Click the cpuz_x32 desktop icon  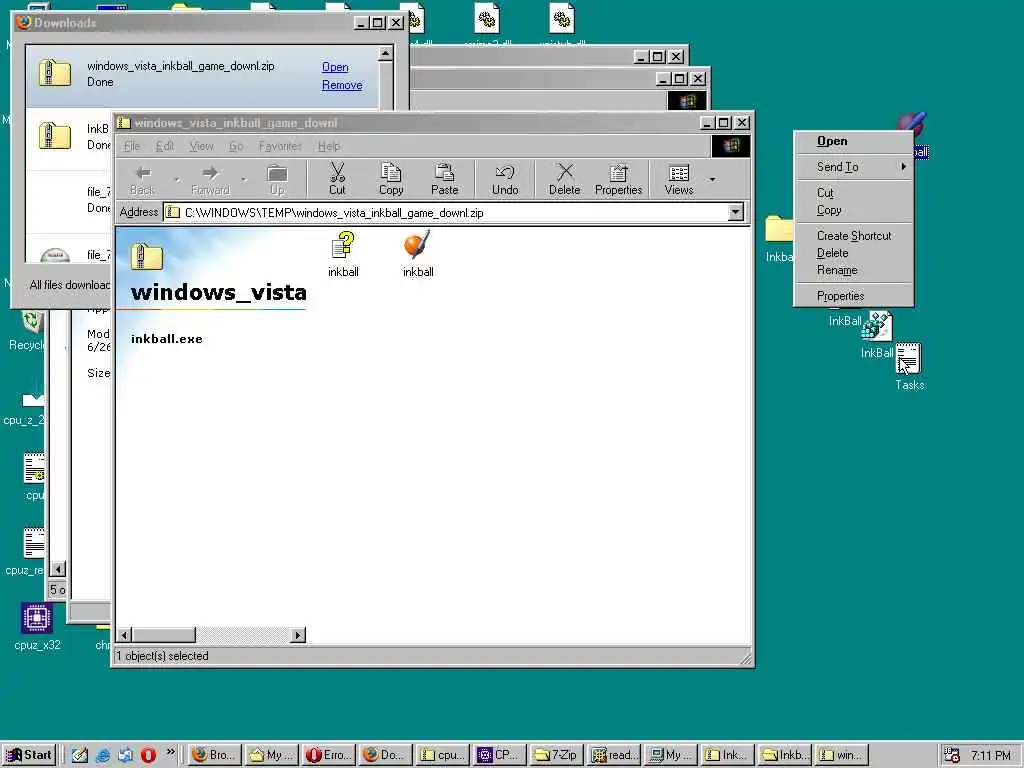pyautogui.click(x=37, y=617)
